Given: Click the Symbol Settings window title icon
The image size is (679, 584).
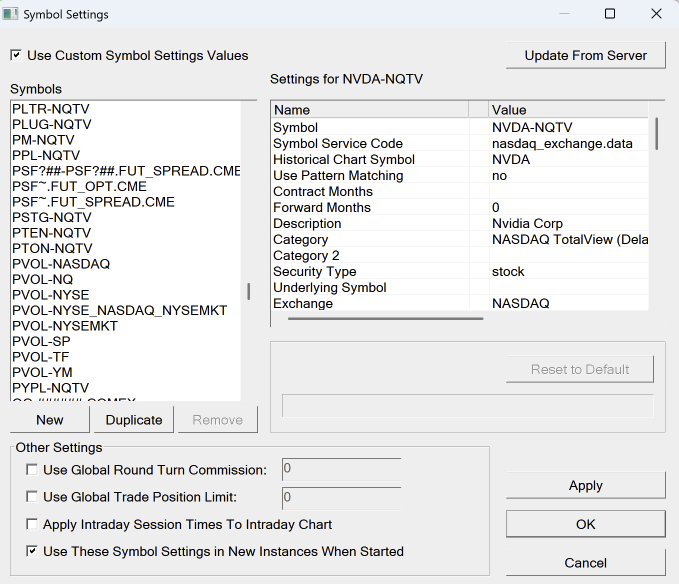Looking at the screenshot, I should 11,15.
